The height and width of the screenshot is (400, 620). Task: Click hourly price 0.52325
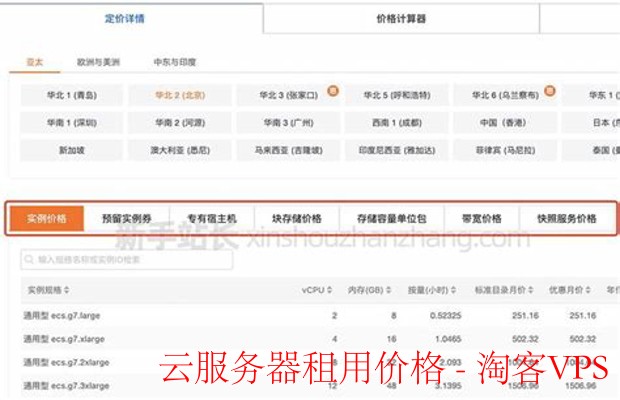click(x=446, y=315)
